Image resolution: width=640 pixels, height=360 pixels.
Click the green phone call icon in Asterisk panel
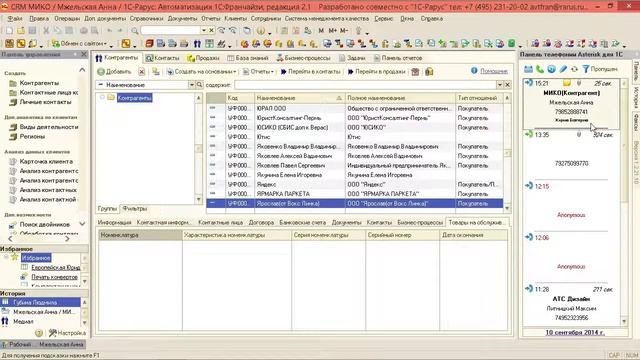click(x=540, y=69)
